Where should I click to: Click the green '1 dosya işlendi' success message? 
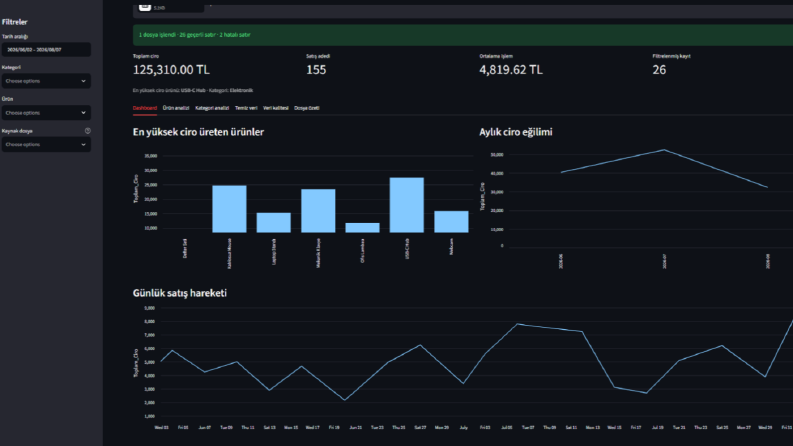pos(463,35)
